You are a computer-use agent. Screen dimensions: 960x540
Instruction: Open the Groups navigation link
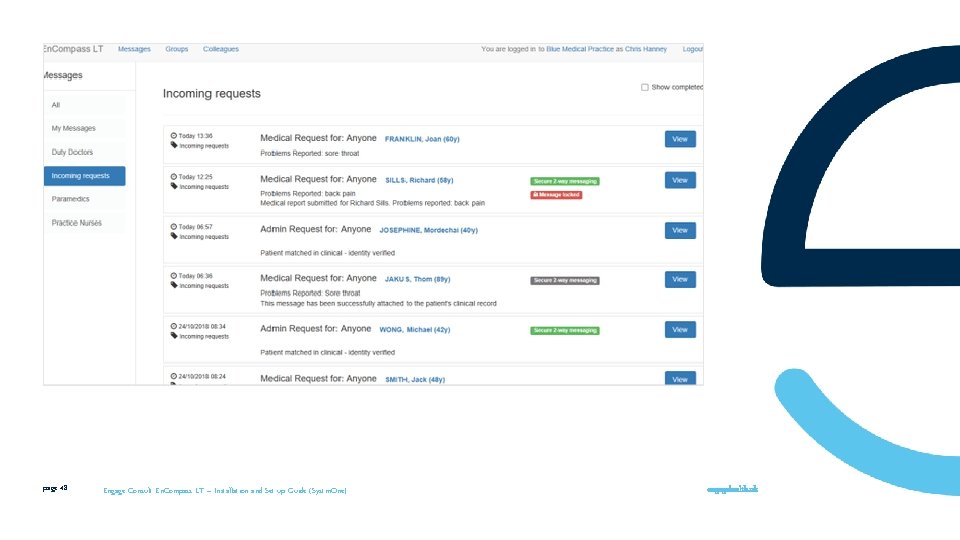pyautogui.click(x=176, y=49)
